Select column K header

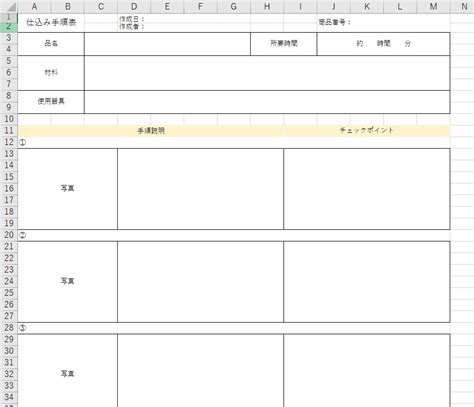(367, 7)
